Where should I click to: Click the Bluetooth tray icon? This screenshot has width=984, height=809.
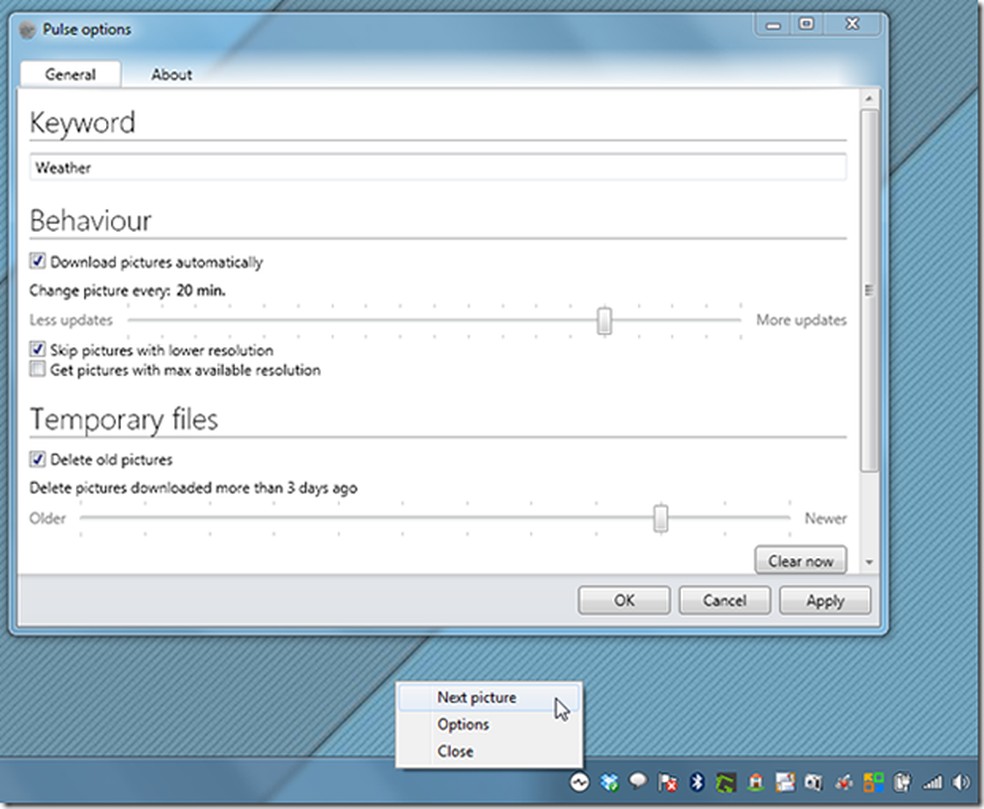point(697,782)
